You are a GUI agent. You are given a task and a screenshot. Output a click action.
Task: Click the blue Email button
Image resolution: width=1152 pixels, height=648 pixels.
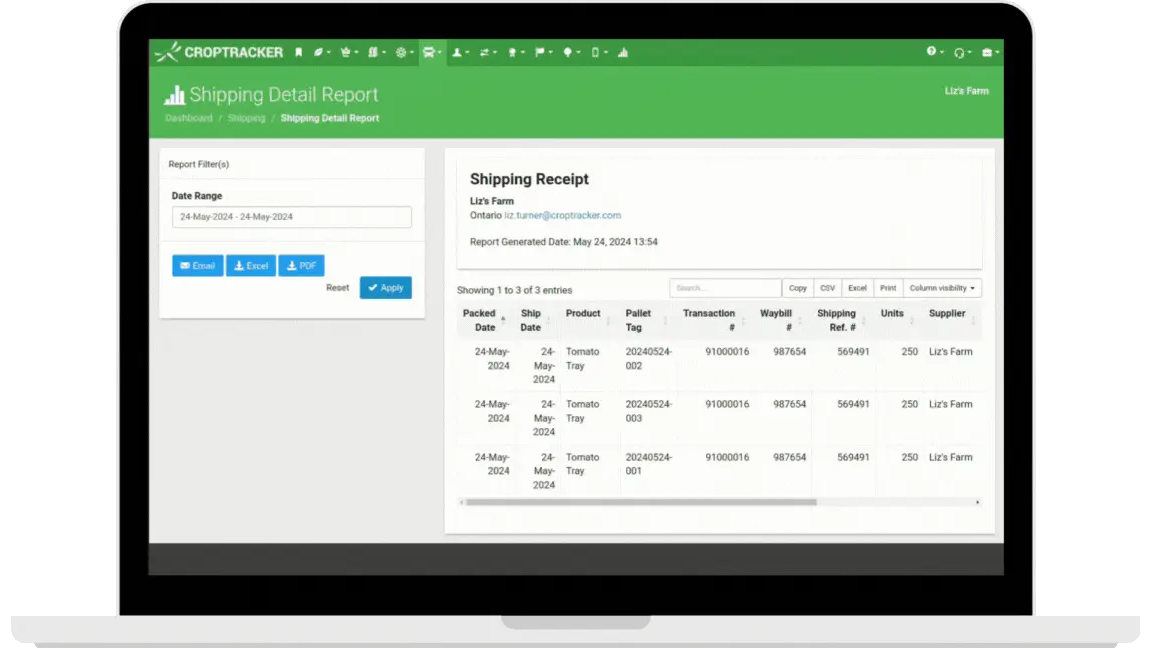tap(198, 265)
